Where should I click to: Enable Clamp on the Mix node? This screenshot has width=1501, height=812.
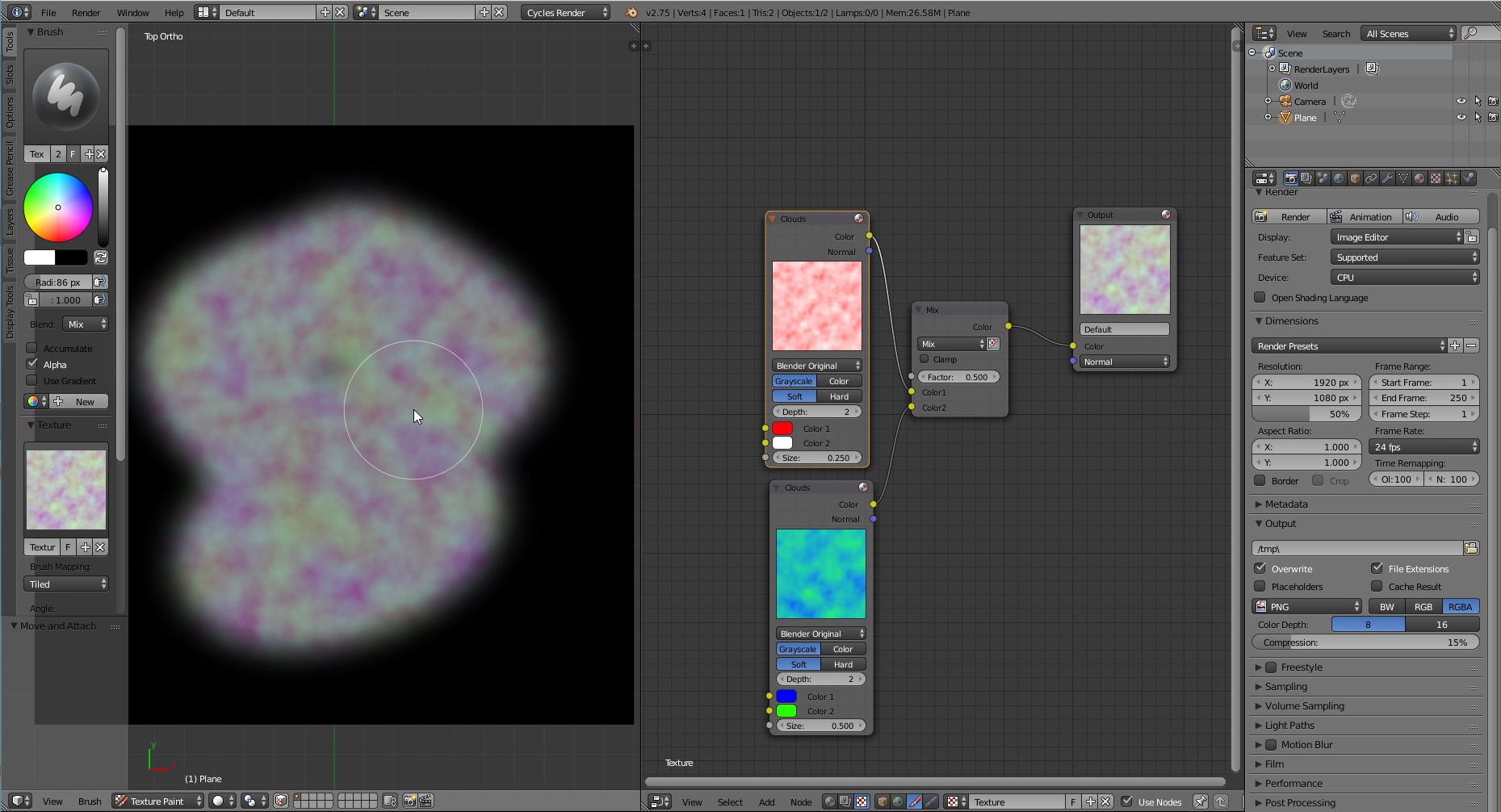(x=924, y=359)
